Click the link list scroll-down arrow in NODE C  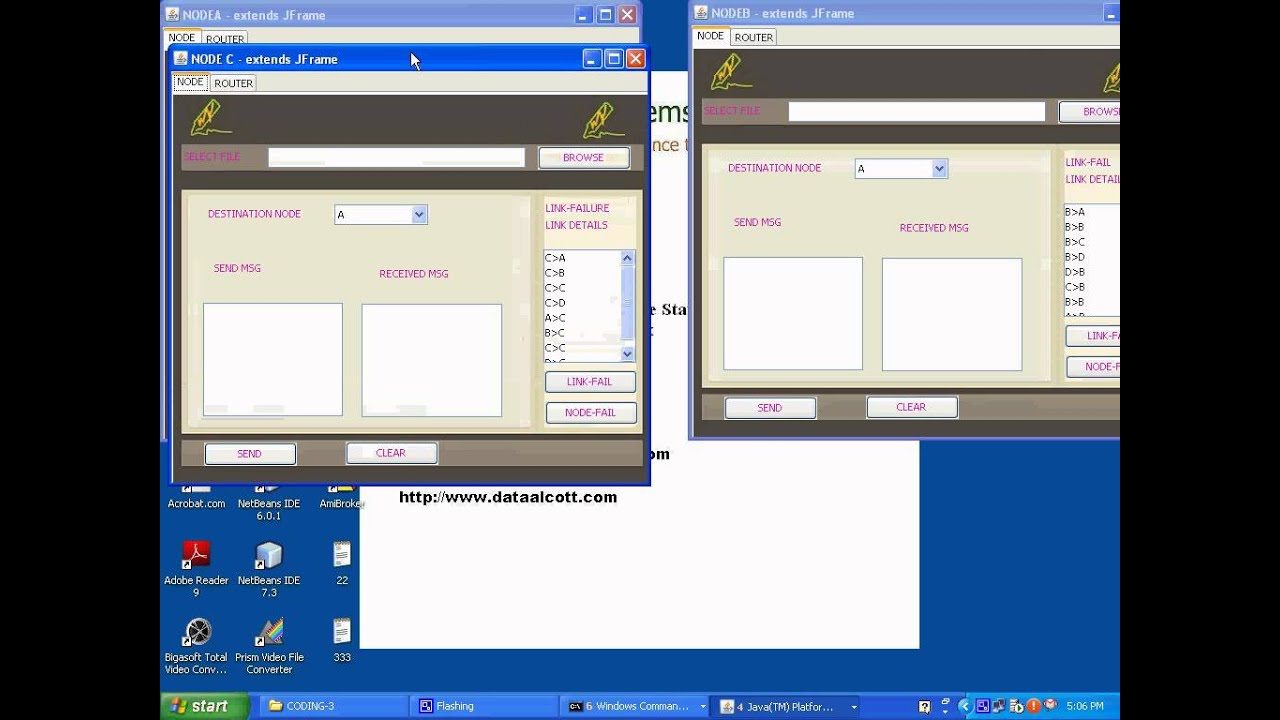coord(628,354)
